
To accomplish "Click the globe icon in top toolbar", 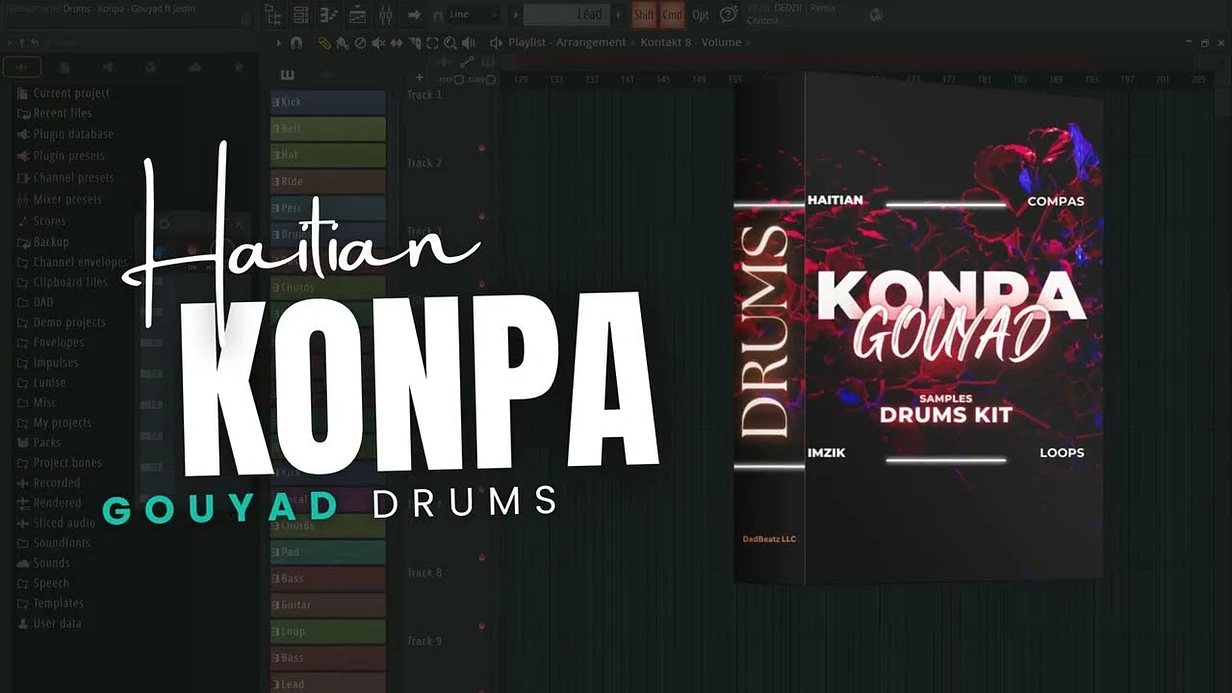I will coord(876,15).
